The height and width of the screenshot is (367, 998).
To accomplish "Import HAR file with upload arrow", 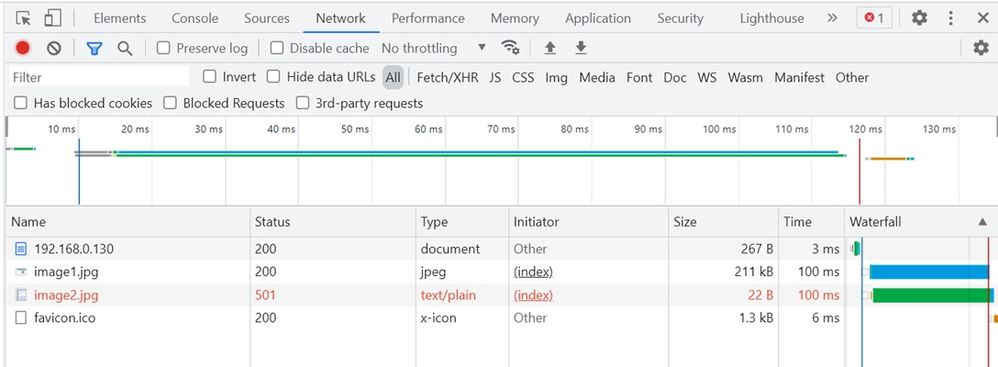I will pyautogui.click(x=550, y=48).
